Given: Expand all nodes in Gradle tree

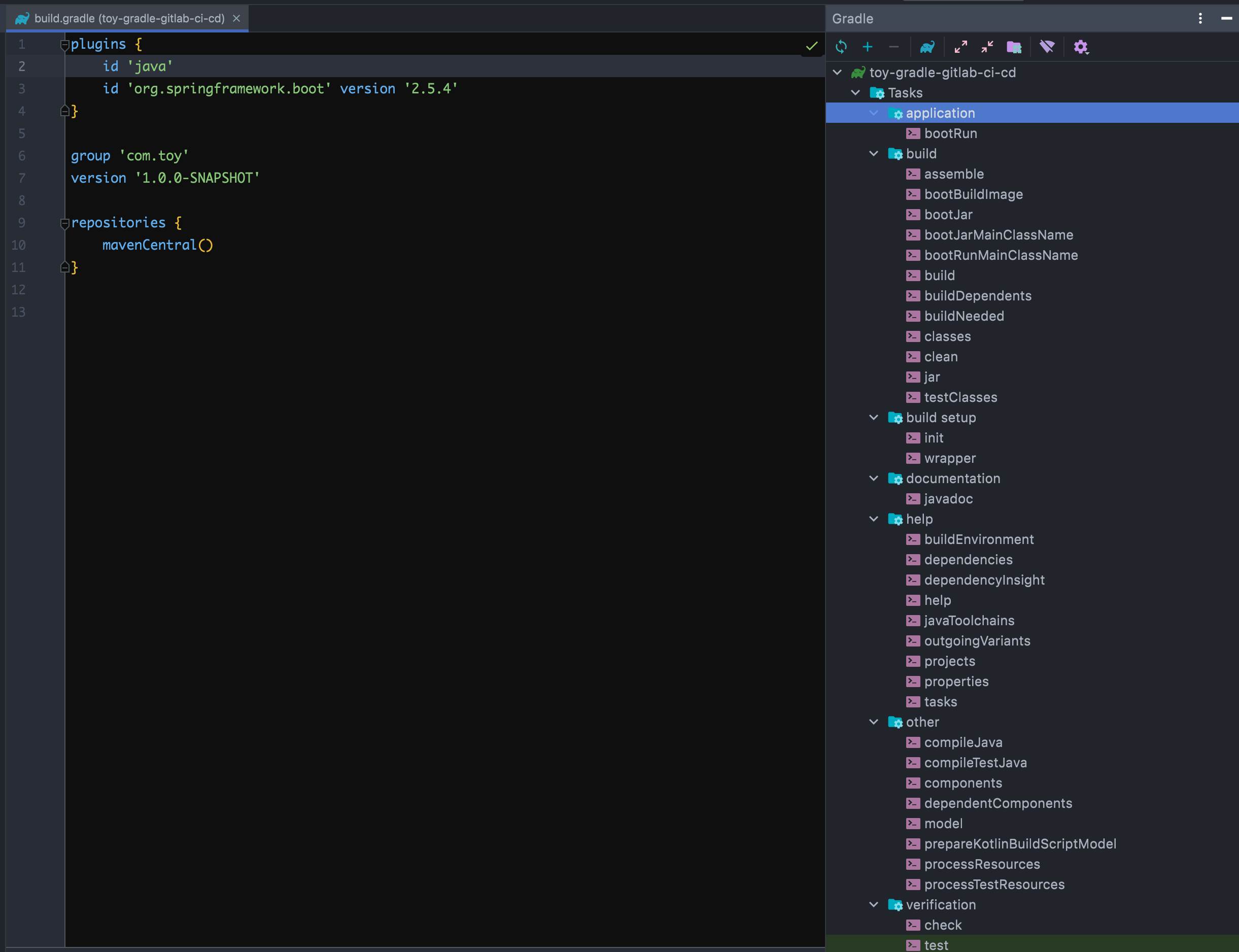Looking at the screenshot, I should coord(961,47).
